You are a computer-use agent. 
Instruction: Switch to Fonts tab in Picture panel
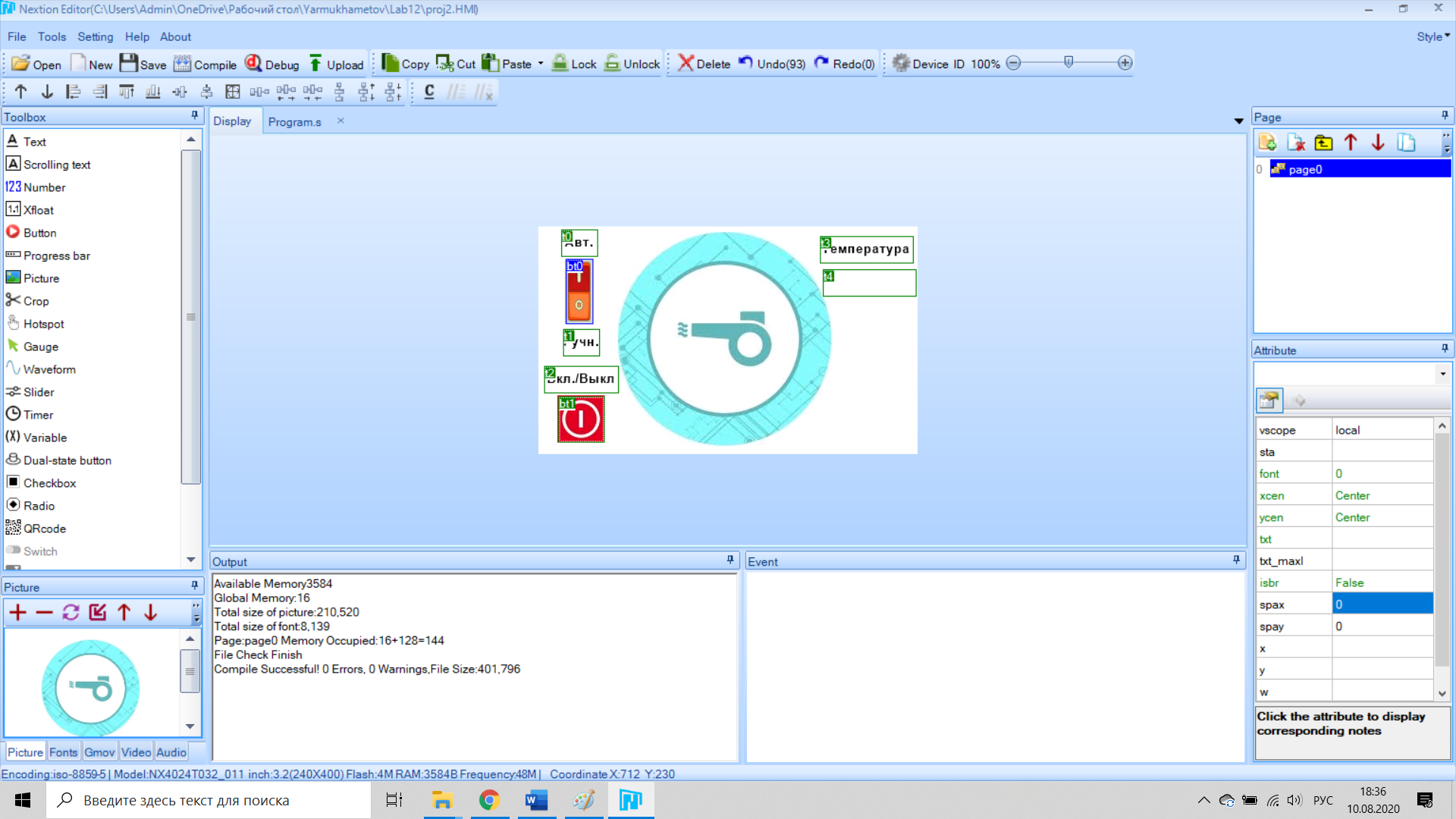(x=63, y=752)
